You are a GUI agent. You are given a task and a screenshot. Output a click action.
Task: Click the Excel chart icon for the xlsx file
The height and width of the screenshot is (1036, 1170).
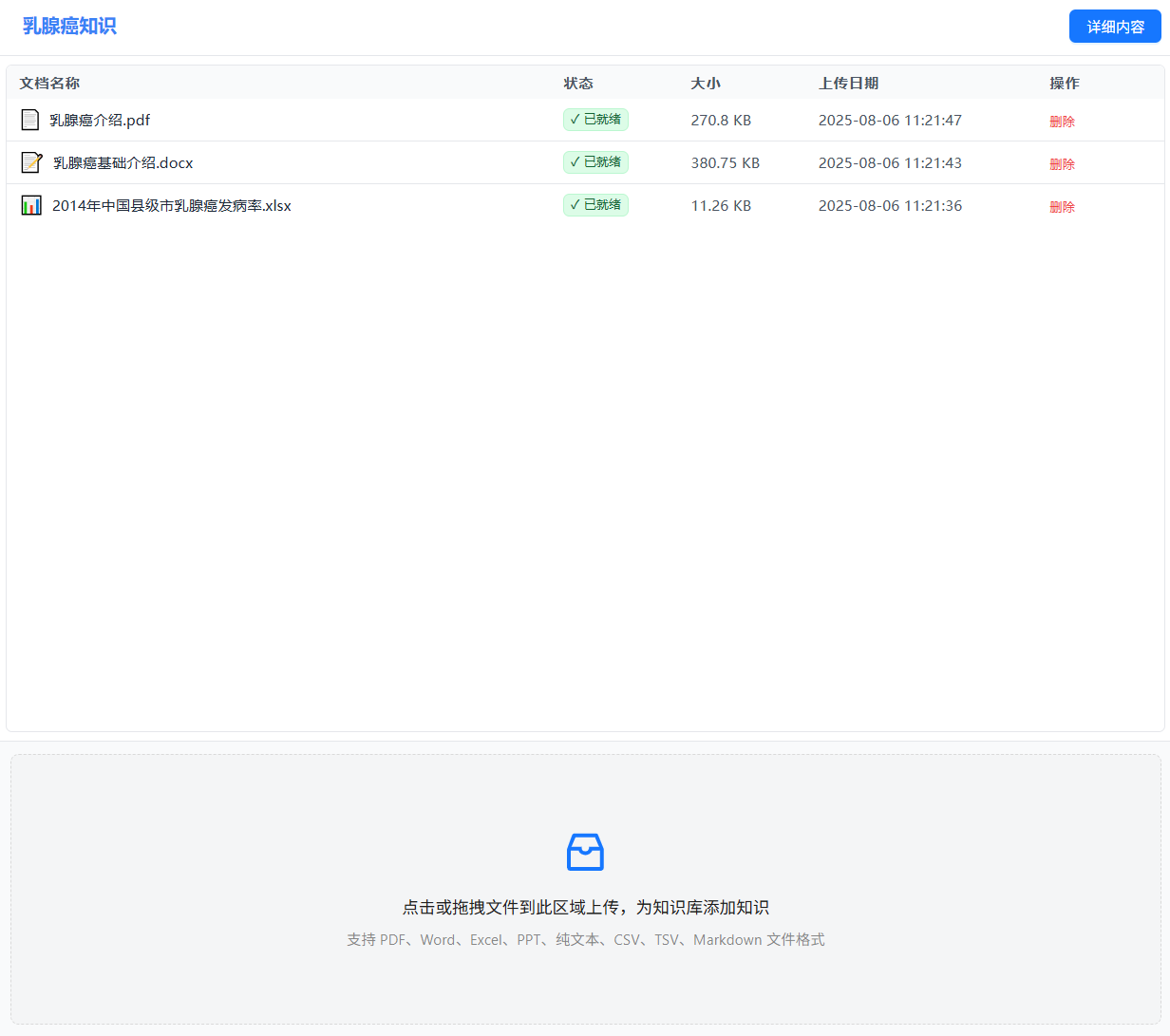[31, 205]
